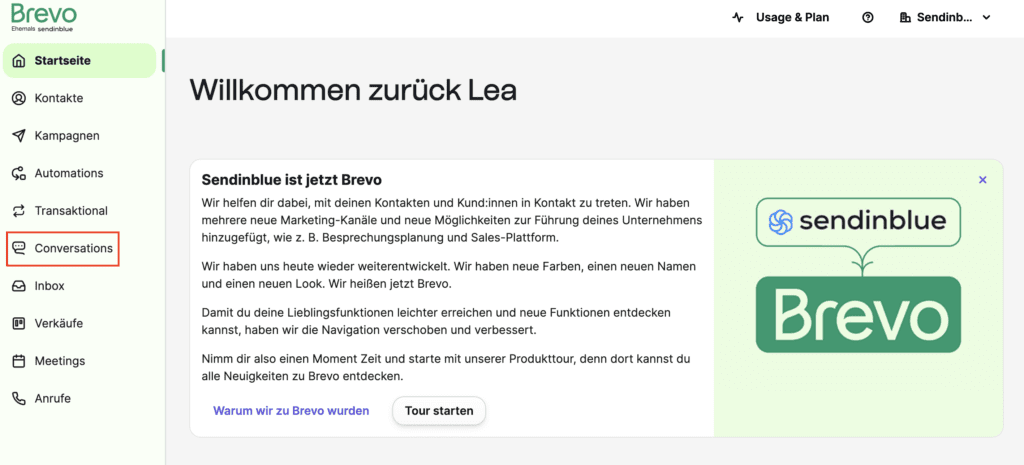1024x465 pixels.
Task: Click the Kontakte person icon
Action: (19, 99)
